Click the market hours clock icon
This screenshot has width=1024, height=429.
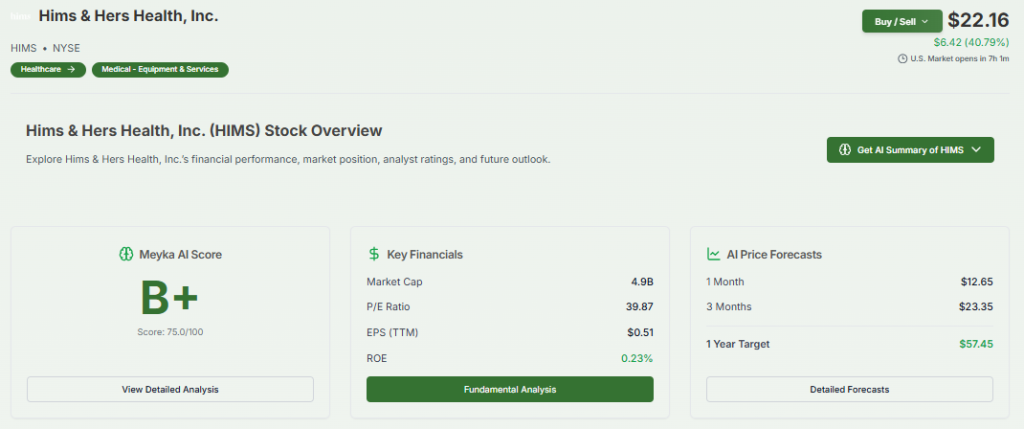click(x=903, y=58)
